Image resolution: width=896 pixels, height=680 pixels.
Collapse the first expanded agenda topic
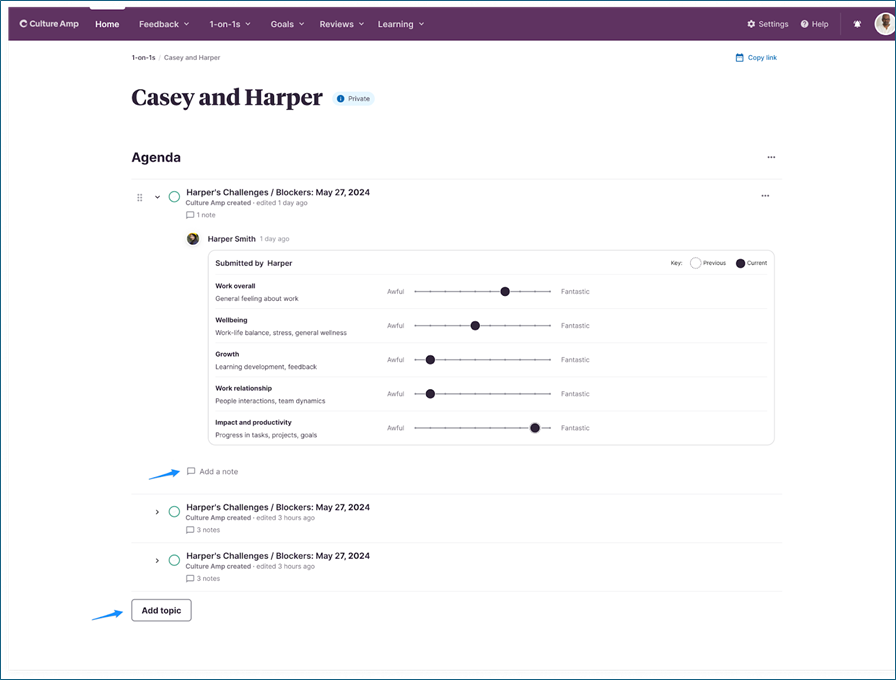157,197
